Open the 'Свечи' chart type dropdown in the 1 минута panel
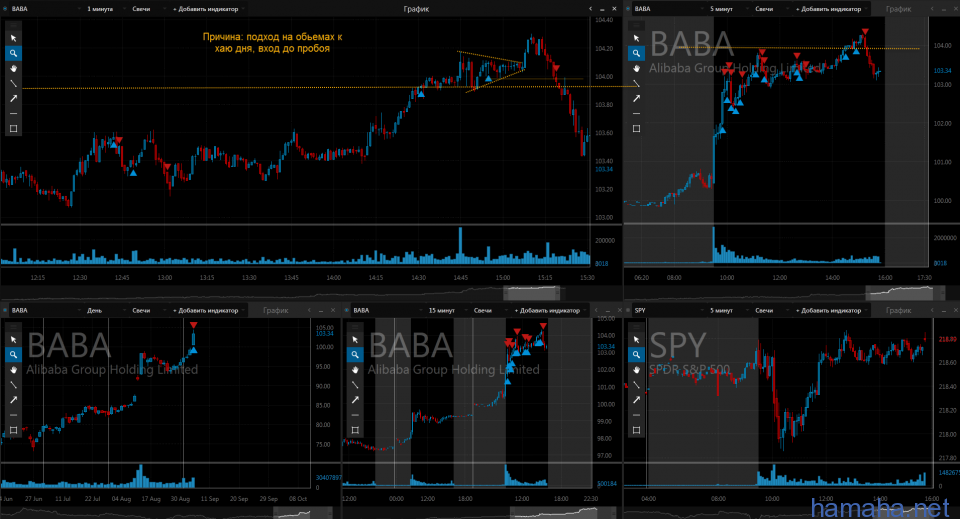The height and width of the screenshot is (519, 960). click(x=147, y=9)
